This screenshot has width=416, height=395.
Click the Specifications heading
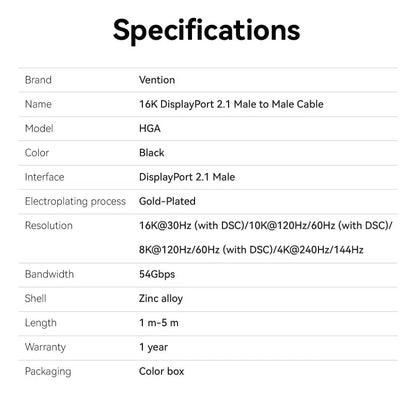pos(206,31)
